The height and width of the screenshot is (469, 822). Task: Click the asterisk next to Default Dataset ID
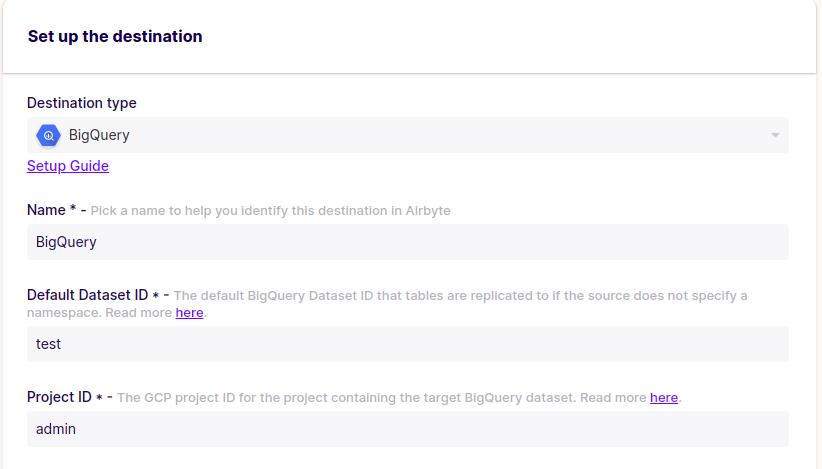click(x=156, y=296)
